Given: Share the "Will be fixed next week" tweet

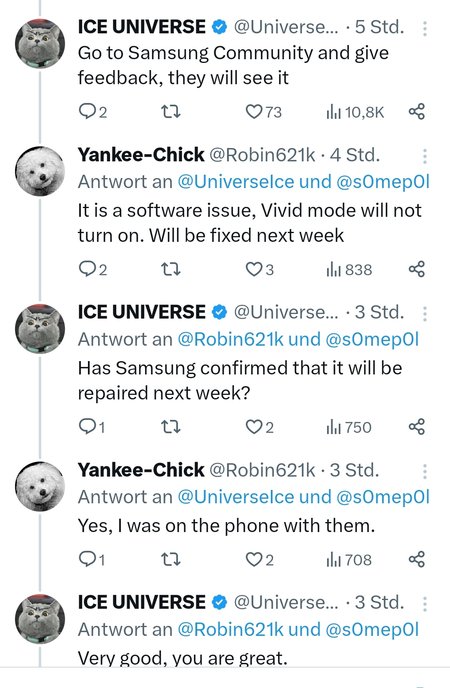Looking at the screenshot, I should 417,269.
